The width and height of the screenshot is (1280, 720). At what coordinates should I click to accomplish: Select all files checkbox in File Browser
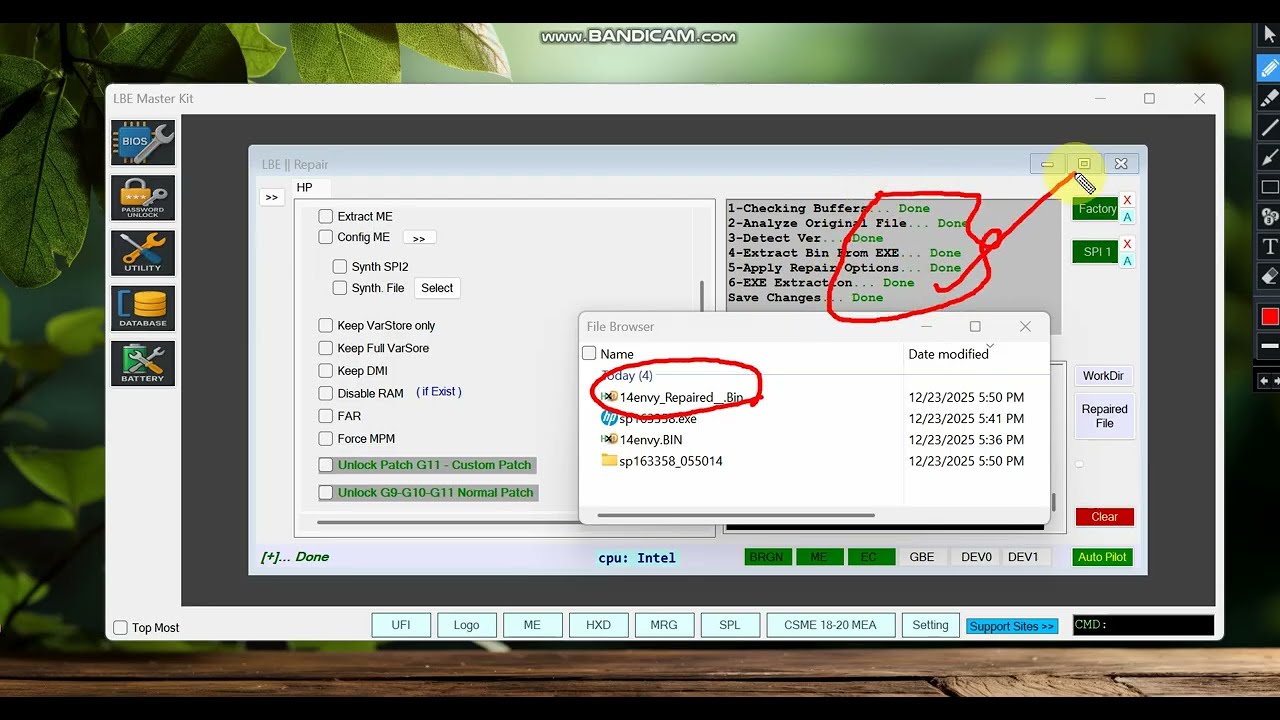pyautogui.click(x=589, y=353)
